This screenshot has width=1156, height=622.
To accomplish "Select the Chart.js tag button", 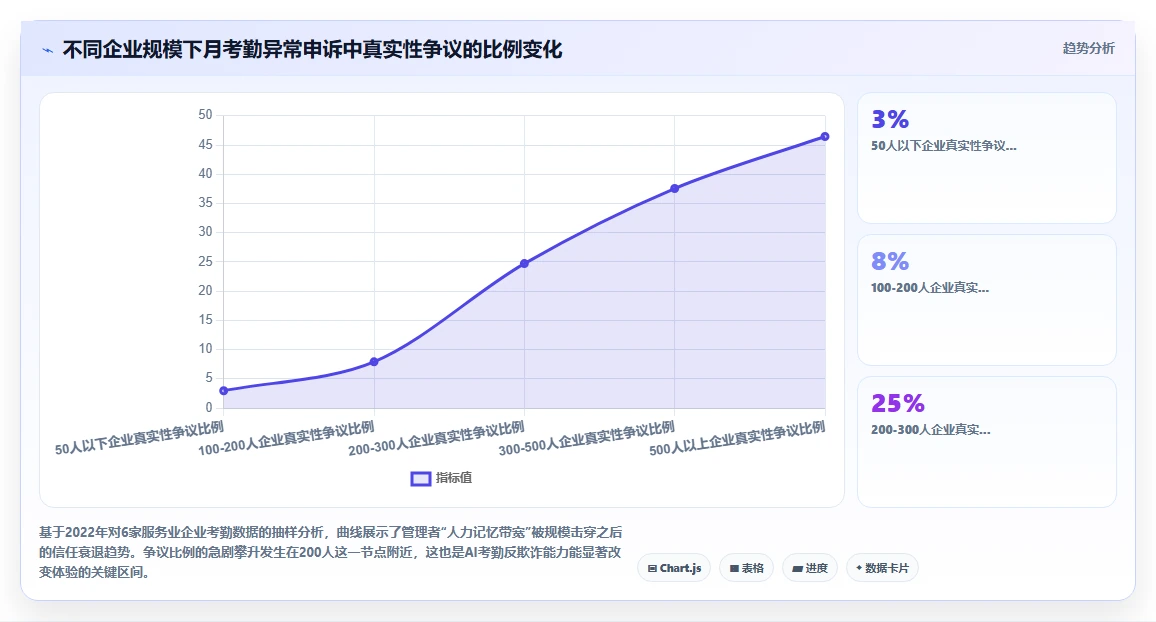I will coord(674,568).
